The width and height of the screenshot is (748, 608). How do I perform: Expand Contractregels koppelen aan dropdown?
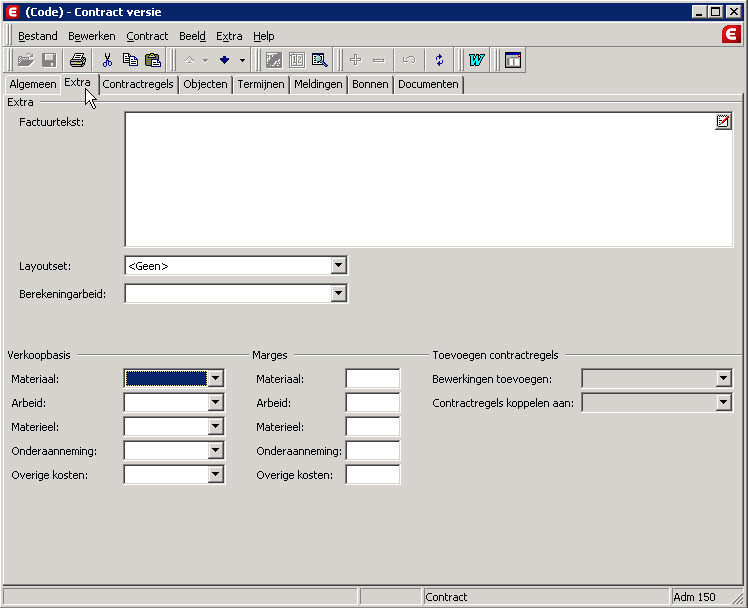click(x=723, y=402)
